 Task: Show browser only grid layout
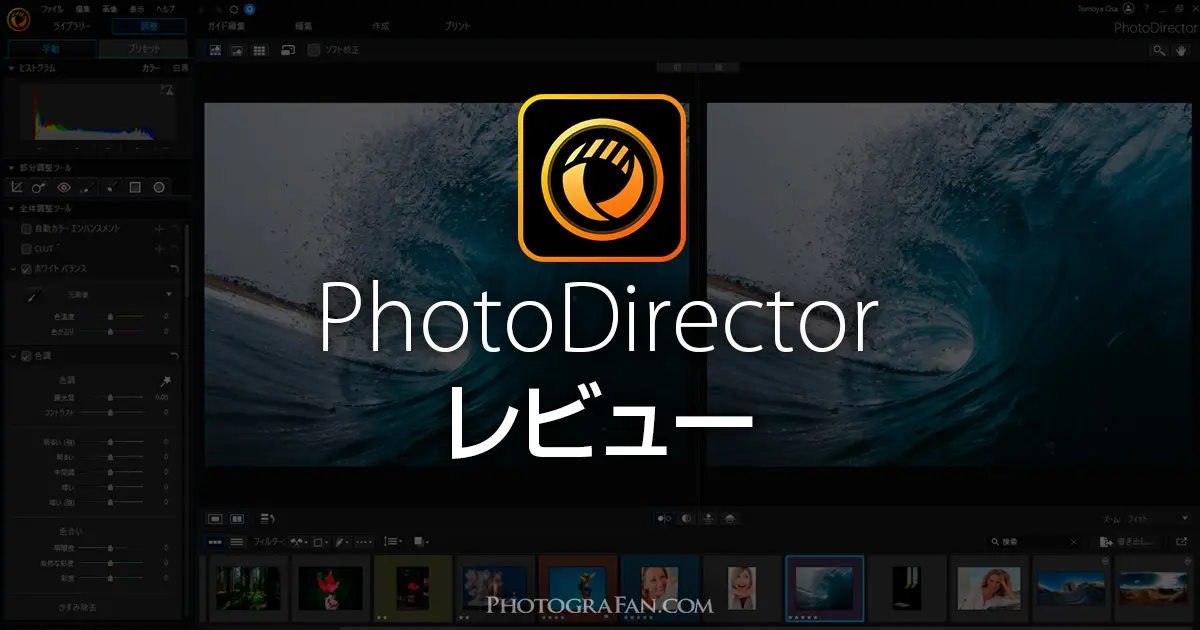(x=259, y=50)
